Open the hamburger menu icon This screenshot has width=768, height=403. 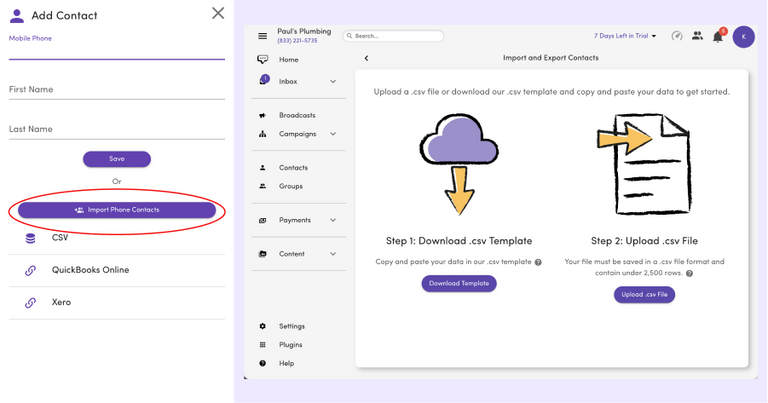point(263,36)
